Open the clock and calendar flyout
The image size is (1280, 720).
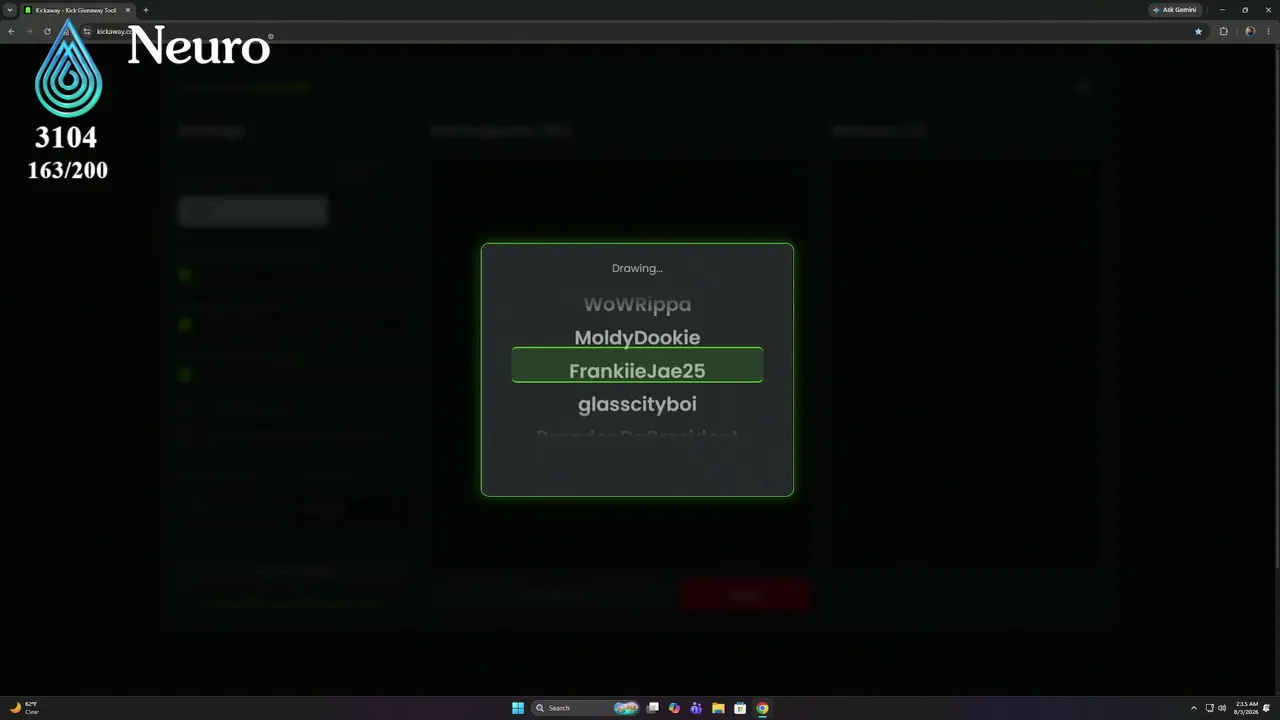(1246, 708)
